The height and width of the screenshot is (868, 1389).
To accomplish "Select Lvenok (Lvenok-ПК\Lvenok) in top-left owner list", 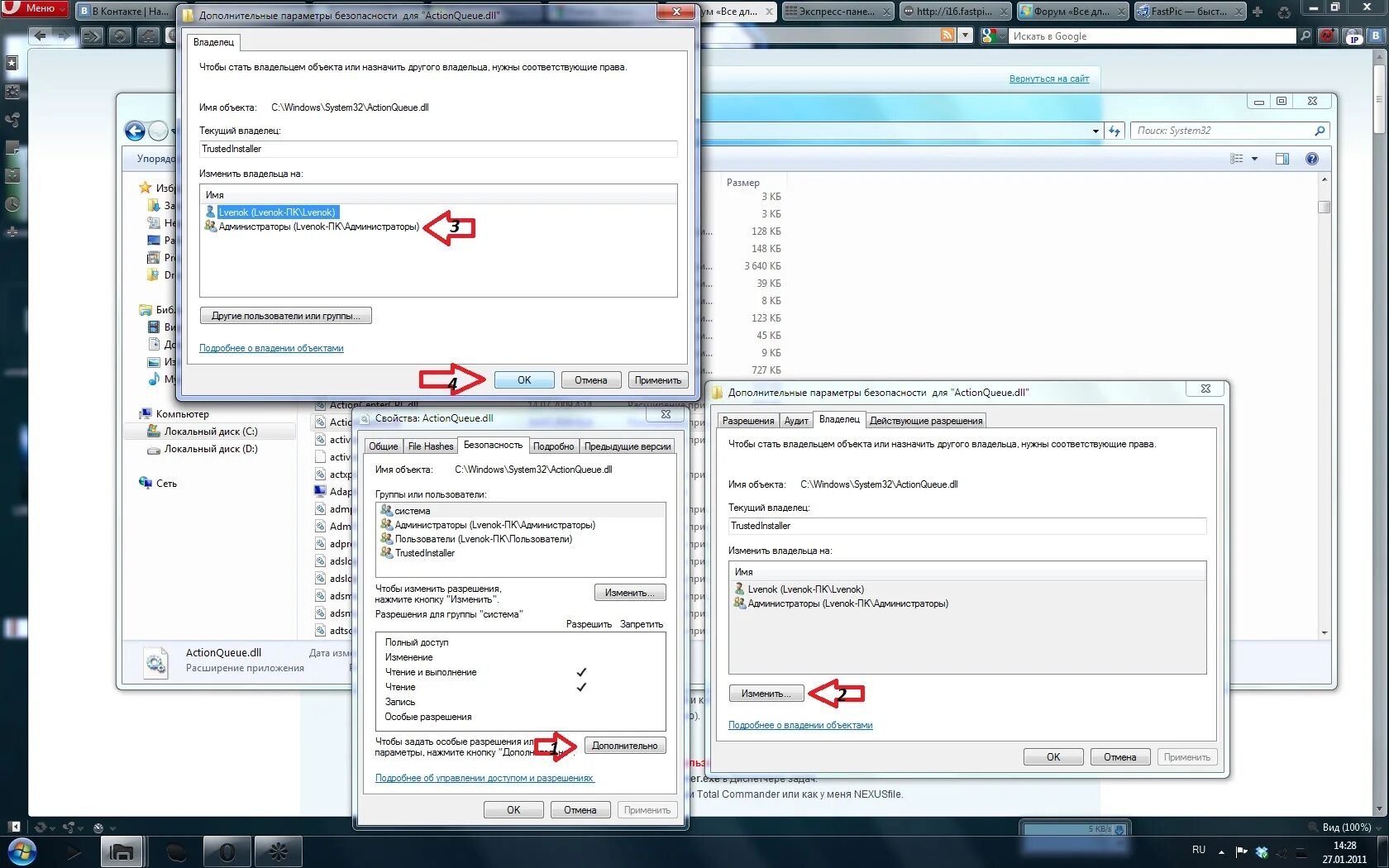I will pos(277,212).
